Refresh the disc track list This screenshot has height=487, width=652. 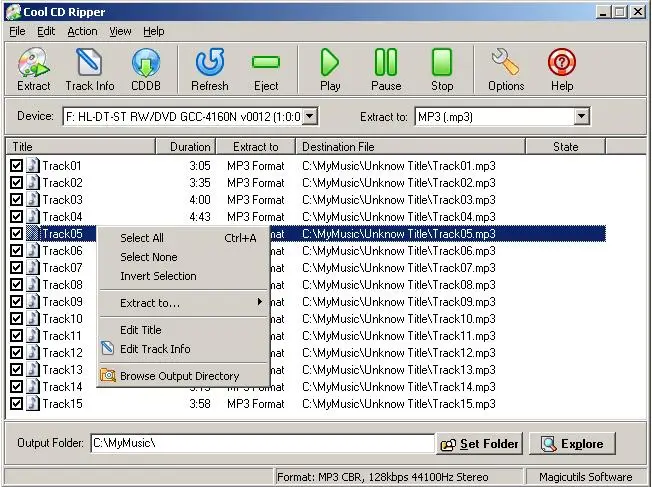pos(210,69)
